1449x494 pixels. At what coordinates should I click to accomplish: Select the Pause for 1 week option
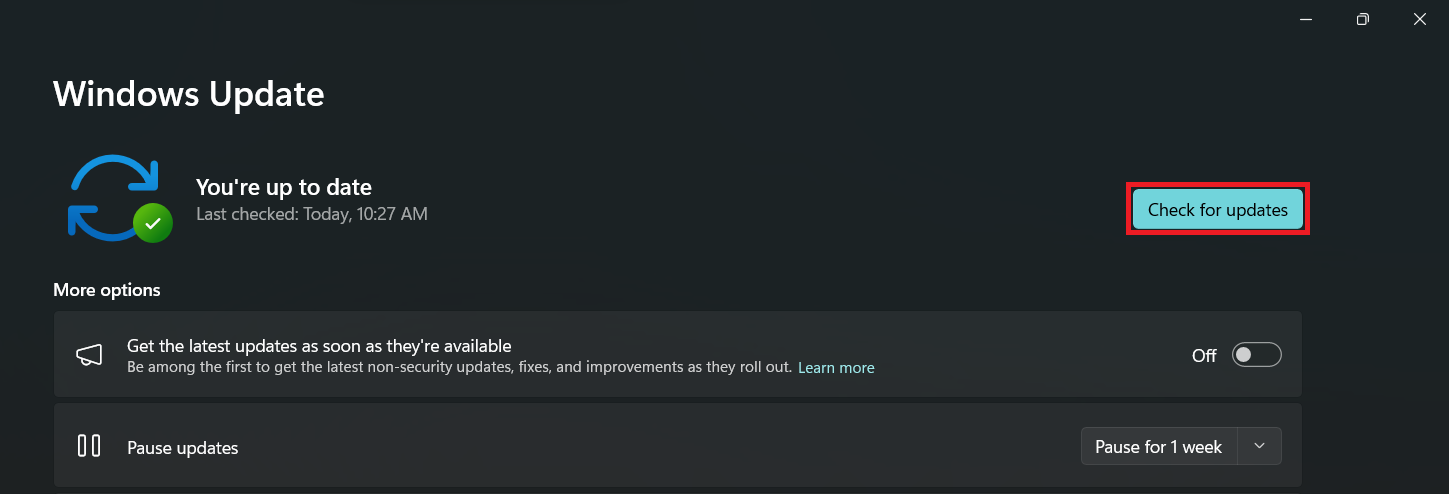[x=1158, y=447]
